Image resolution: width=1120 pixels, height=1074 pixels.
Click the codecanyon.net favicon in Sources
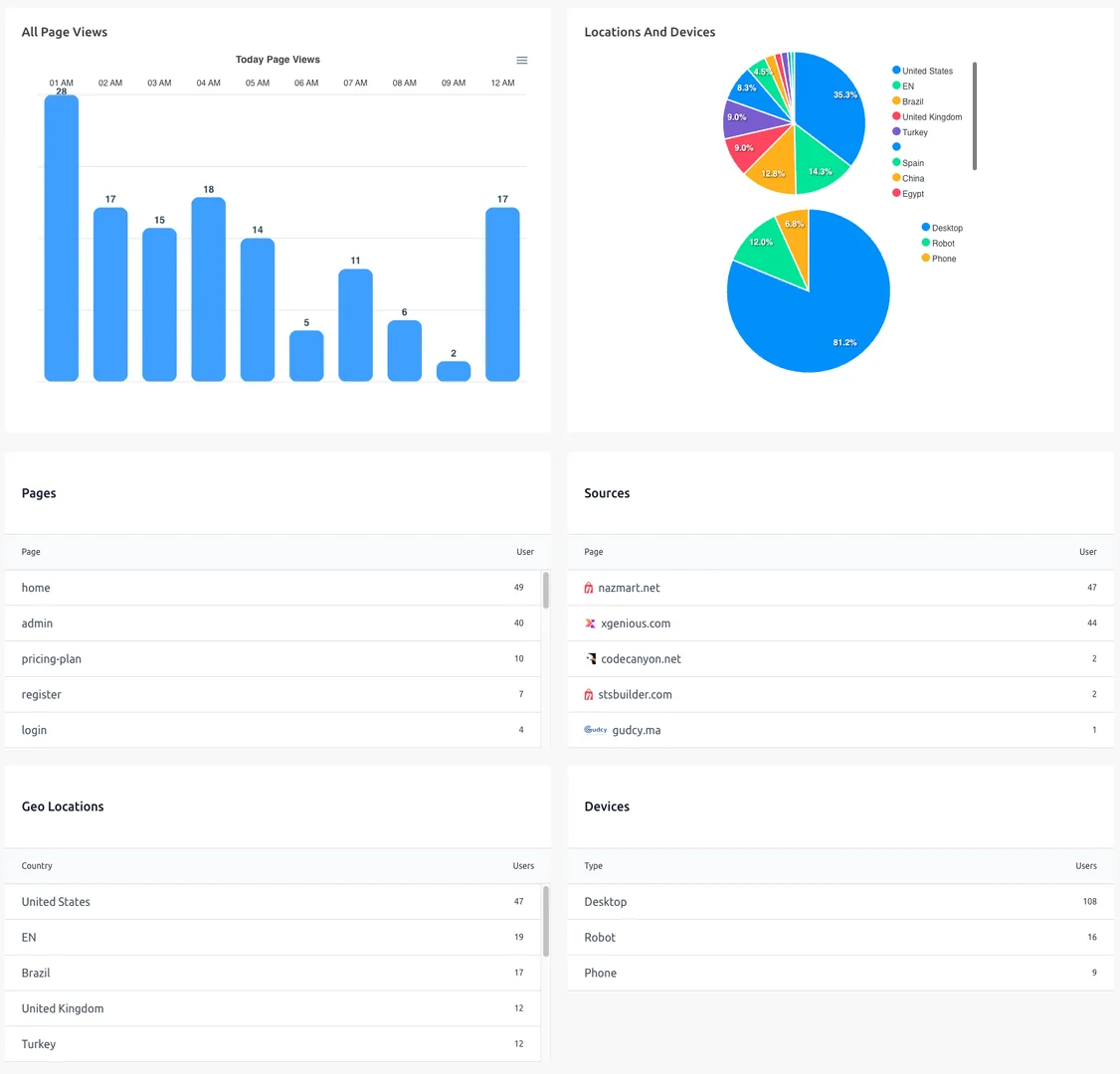[x=591, y=658]
